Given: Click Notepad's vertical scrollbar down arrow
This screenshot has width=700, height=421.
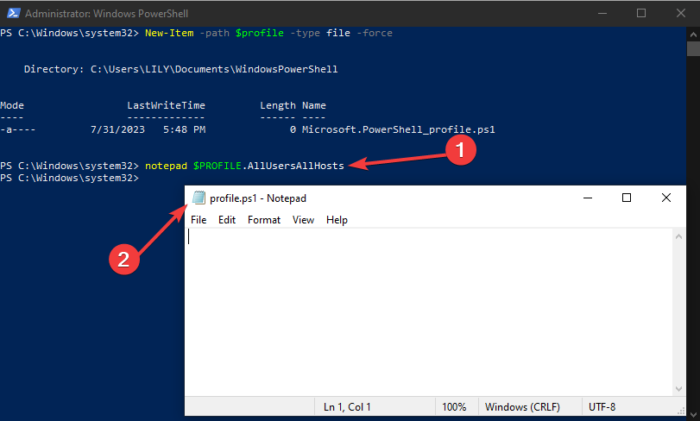Looking at the screenshot, I should pyautogui.click(x=679, y=388).
